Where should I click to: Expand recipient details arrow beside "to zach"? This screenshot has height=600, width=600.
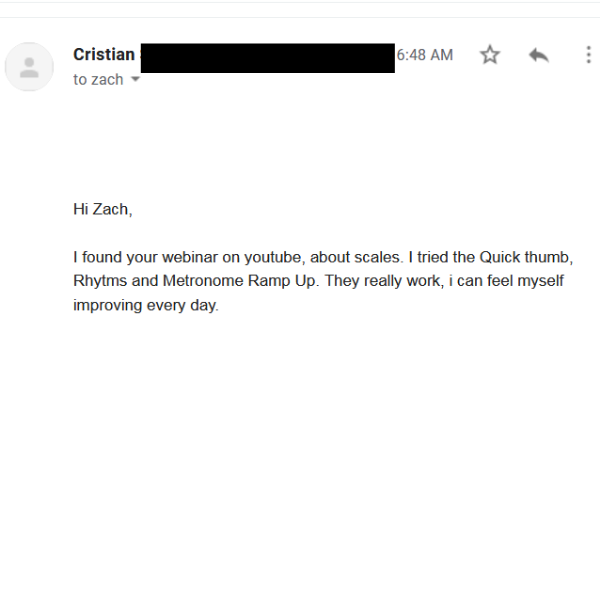click(136, 80)
